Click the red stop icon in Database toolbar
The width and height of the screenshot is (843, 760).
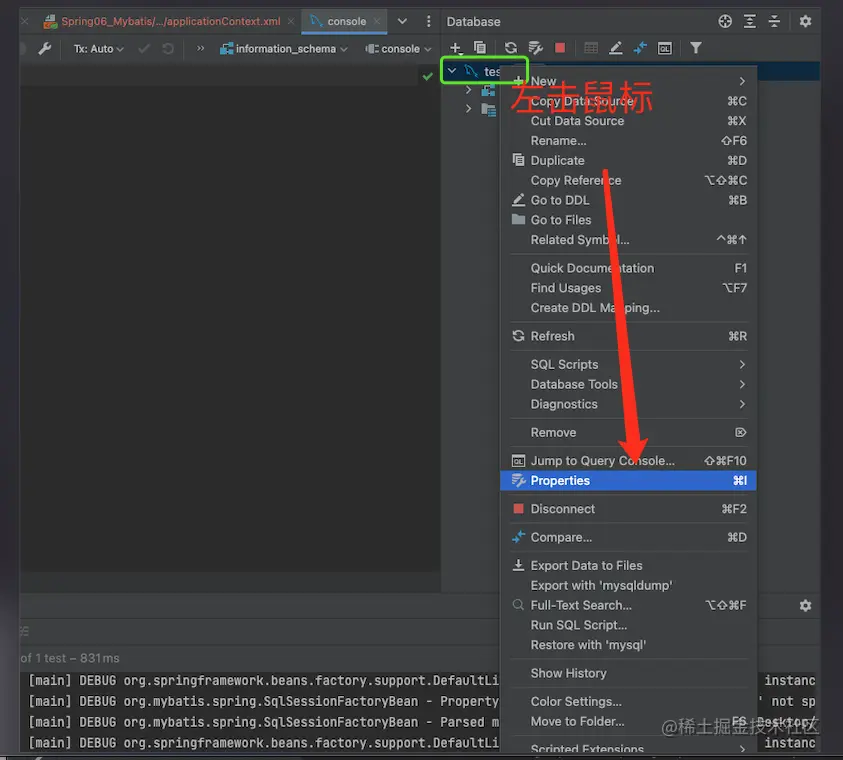[x=560, y=48]
